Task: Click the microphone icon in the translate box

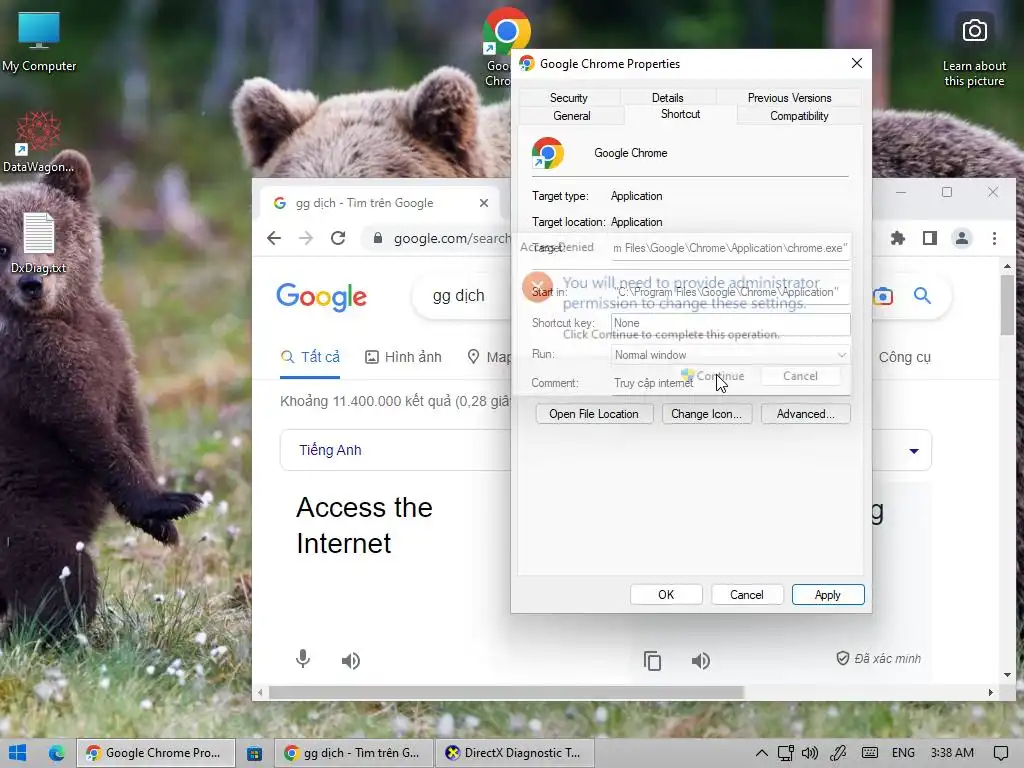Action: point(302,659)
